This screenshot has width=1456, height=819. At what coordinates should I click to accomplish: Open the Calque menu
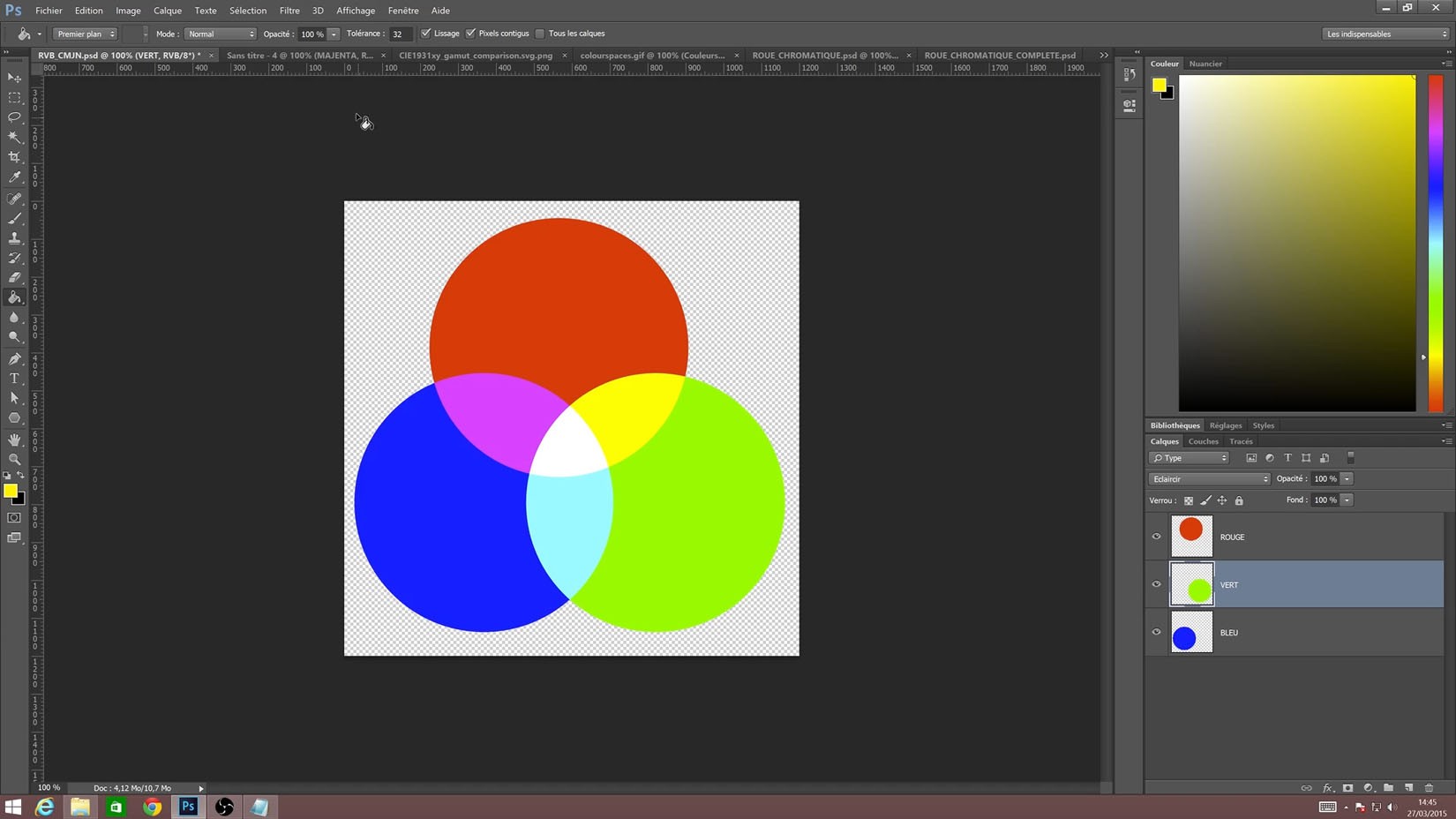click(x=168, y=11)
